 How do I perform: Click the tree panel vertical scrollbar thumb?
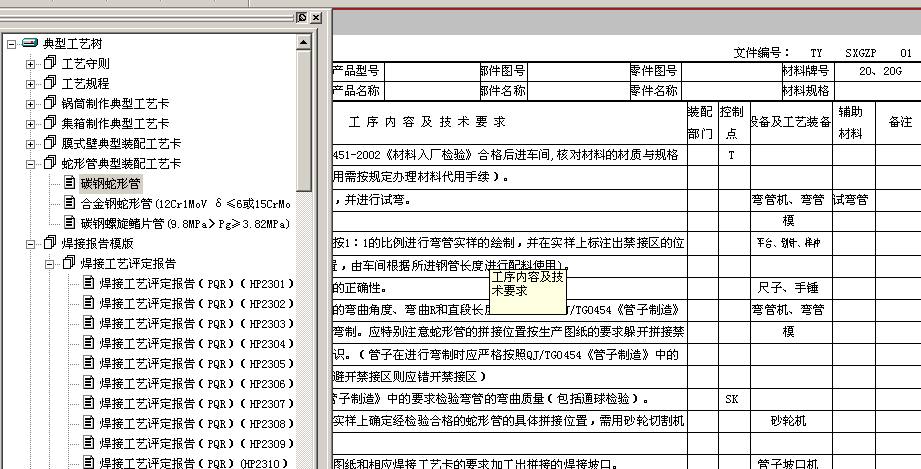(x=304, y=120)
